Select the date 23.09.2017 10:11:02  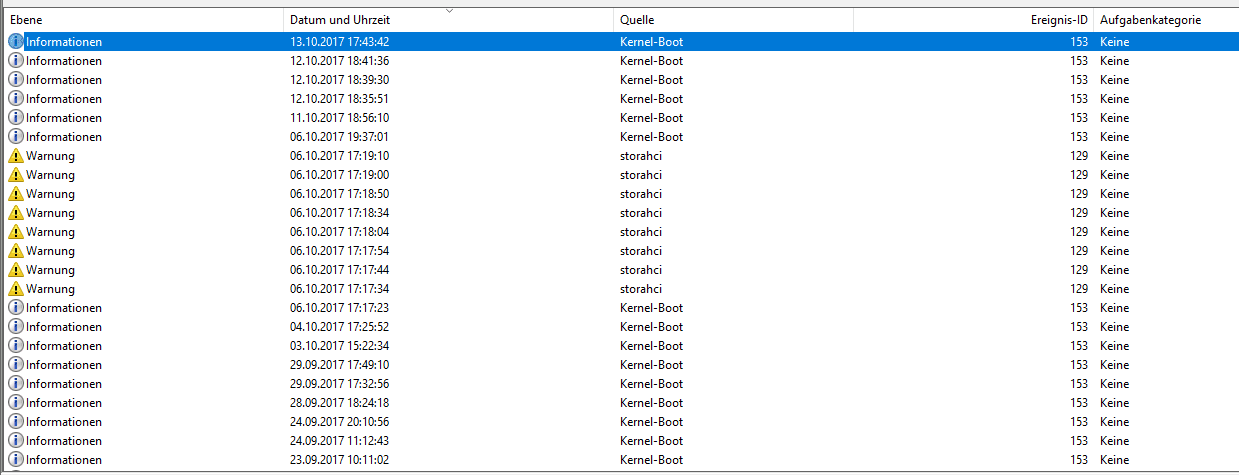point(339,460)
